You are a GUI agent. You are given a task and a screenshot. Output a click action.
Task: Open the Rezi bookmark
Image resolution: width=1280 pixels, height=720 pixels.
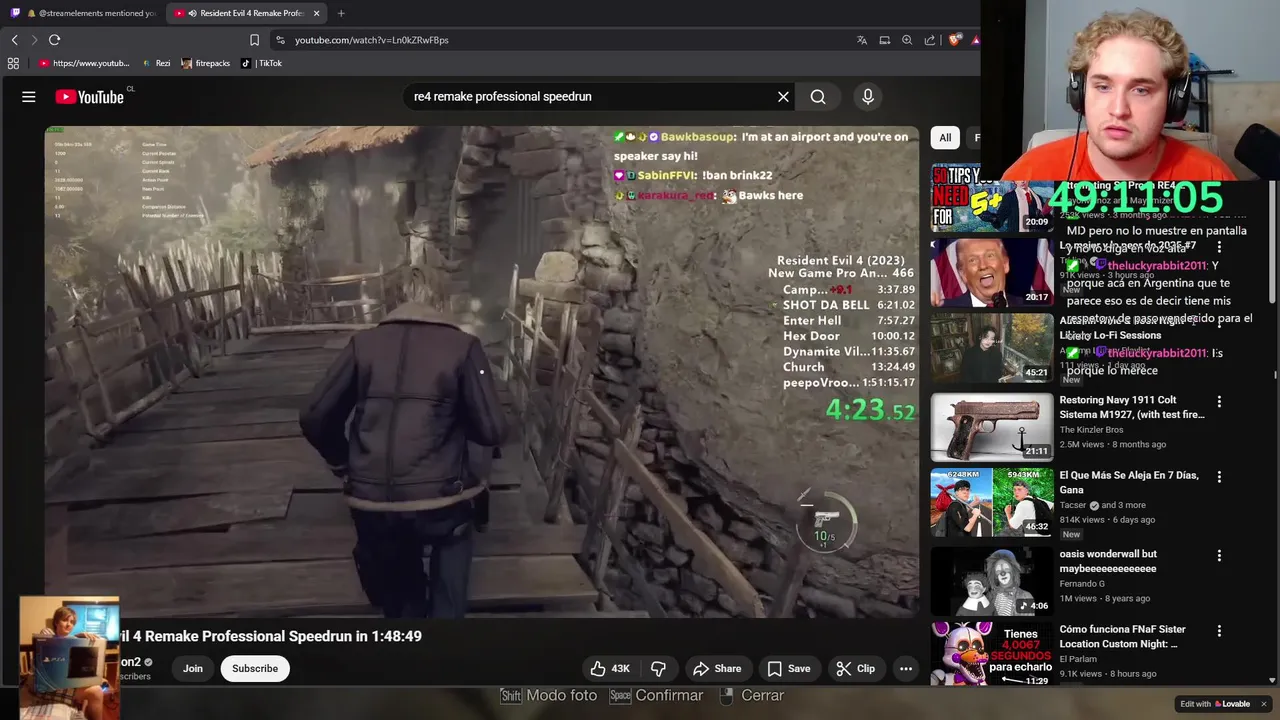(156, 63)
